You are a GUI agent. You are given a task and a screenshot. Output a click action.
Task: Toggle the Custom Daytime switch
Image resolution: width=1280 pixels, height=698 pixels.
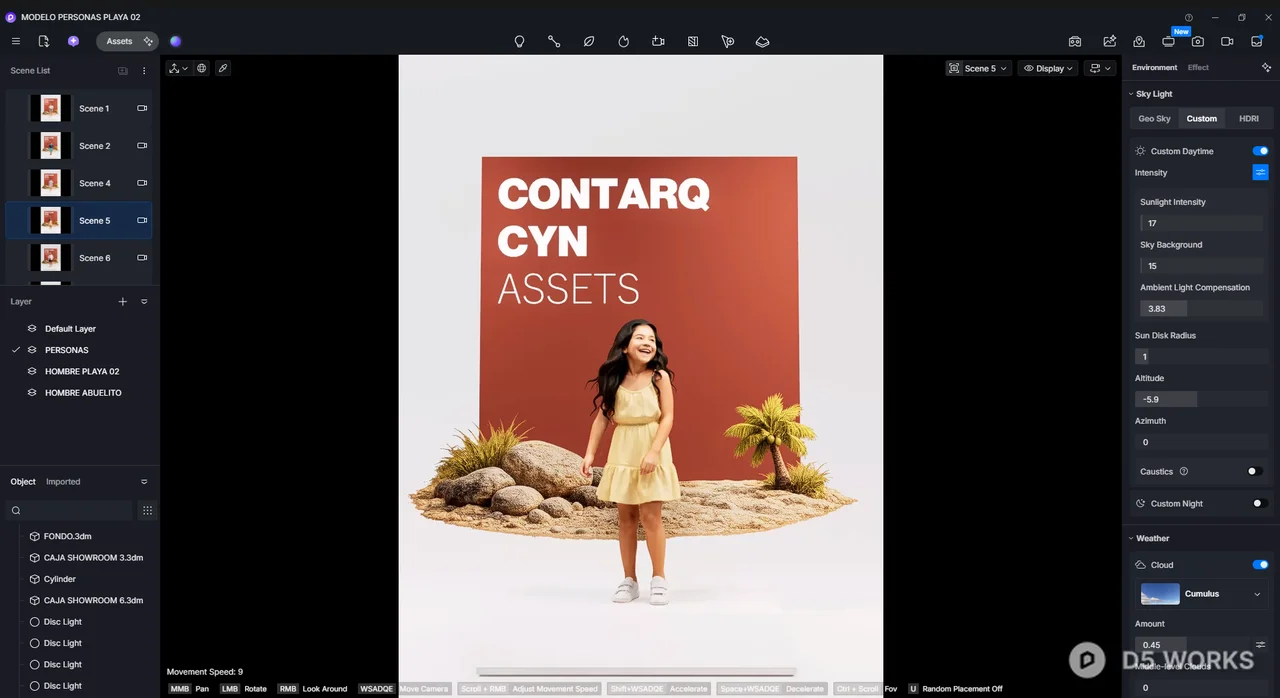click(x=1260, y=151)
